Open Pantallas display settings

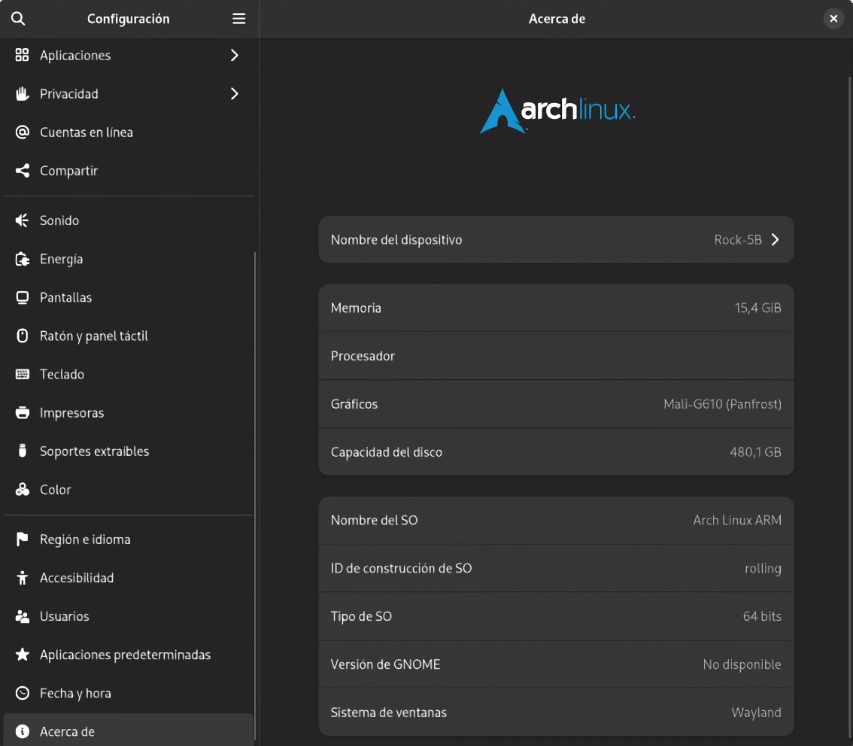[x=128, y=298]
